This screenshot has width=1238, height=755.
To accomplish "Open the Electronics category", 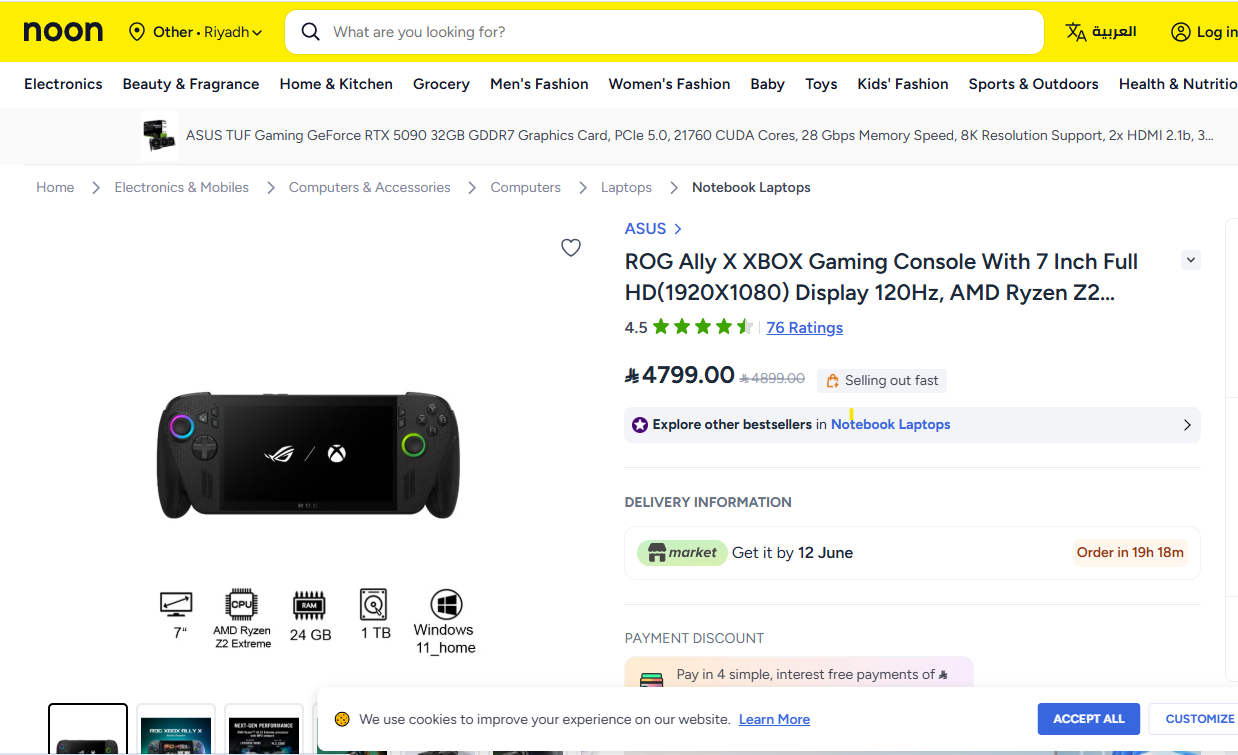I will (63, 84).
